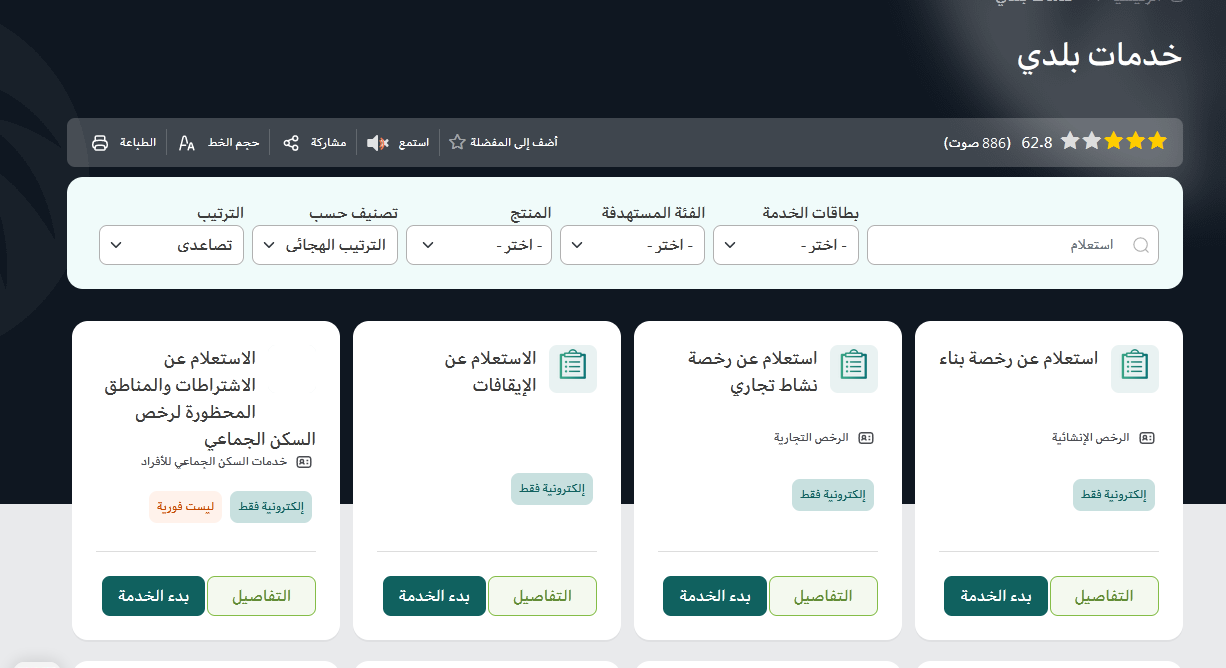
Task: Start service (بدء الخدمة) on السكن الجماعي card
Action: [x=153, y=596]
